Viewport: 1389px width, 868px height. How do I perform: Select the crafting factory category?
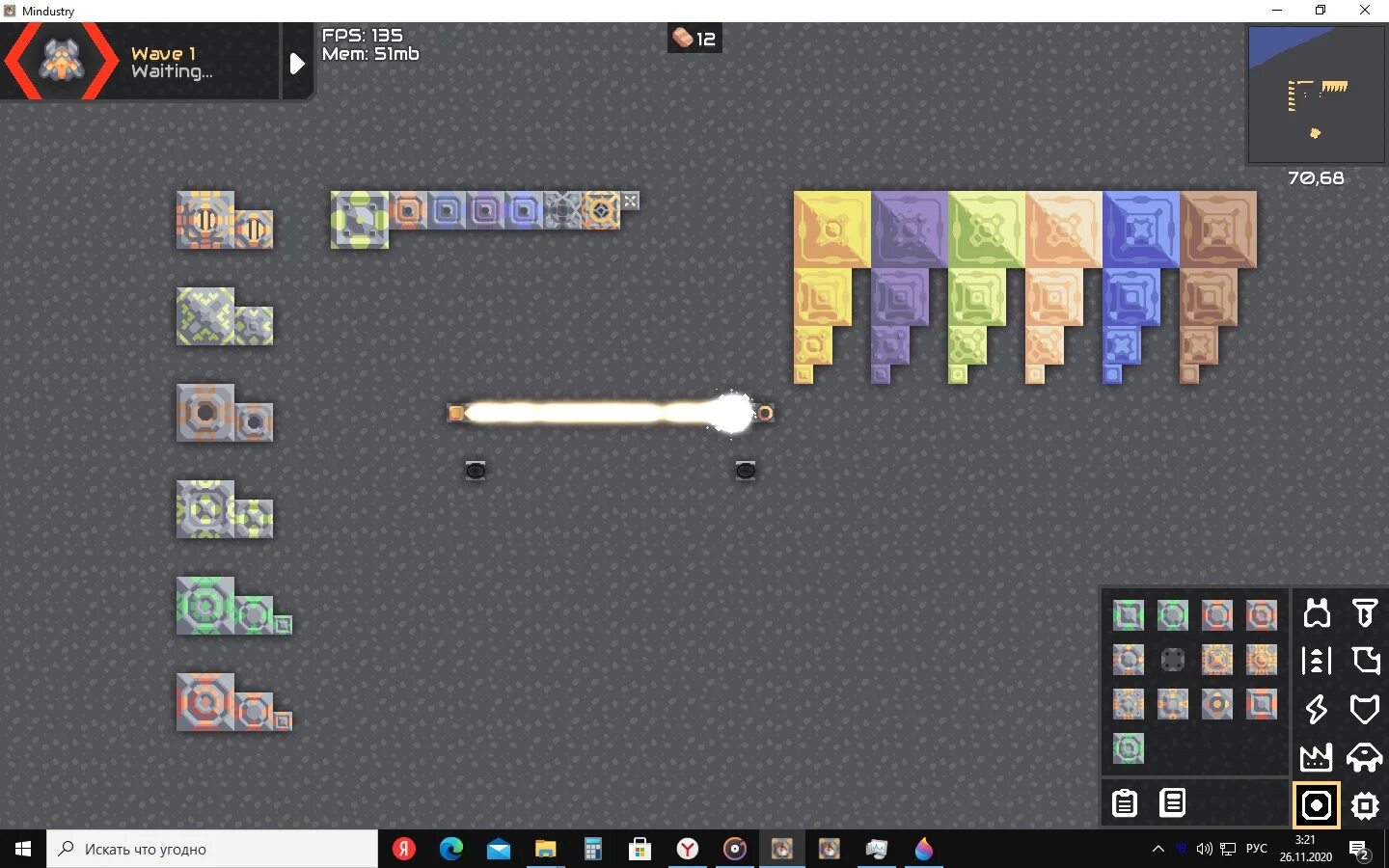[x=1317, y=757]
